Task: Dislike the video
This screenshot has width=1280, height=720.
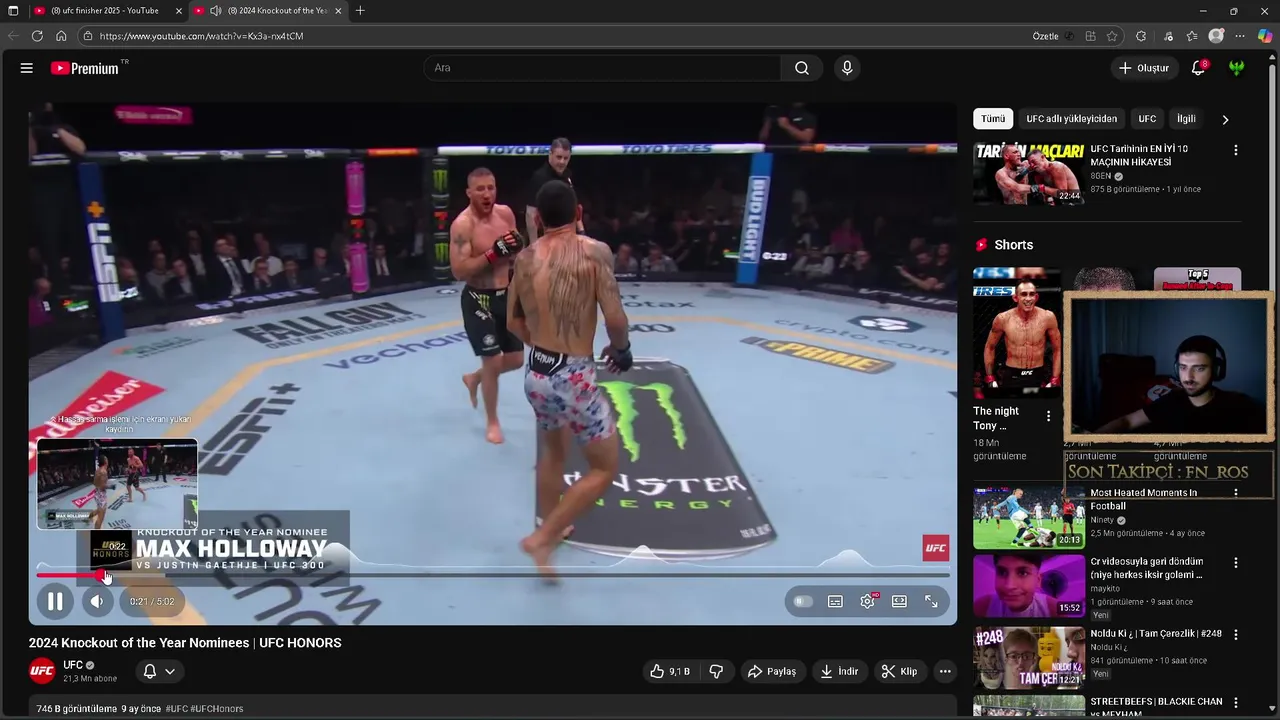Action: pos(716,671)
